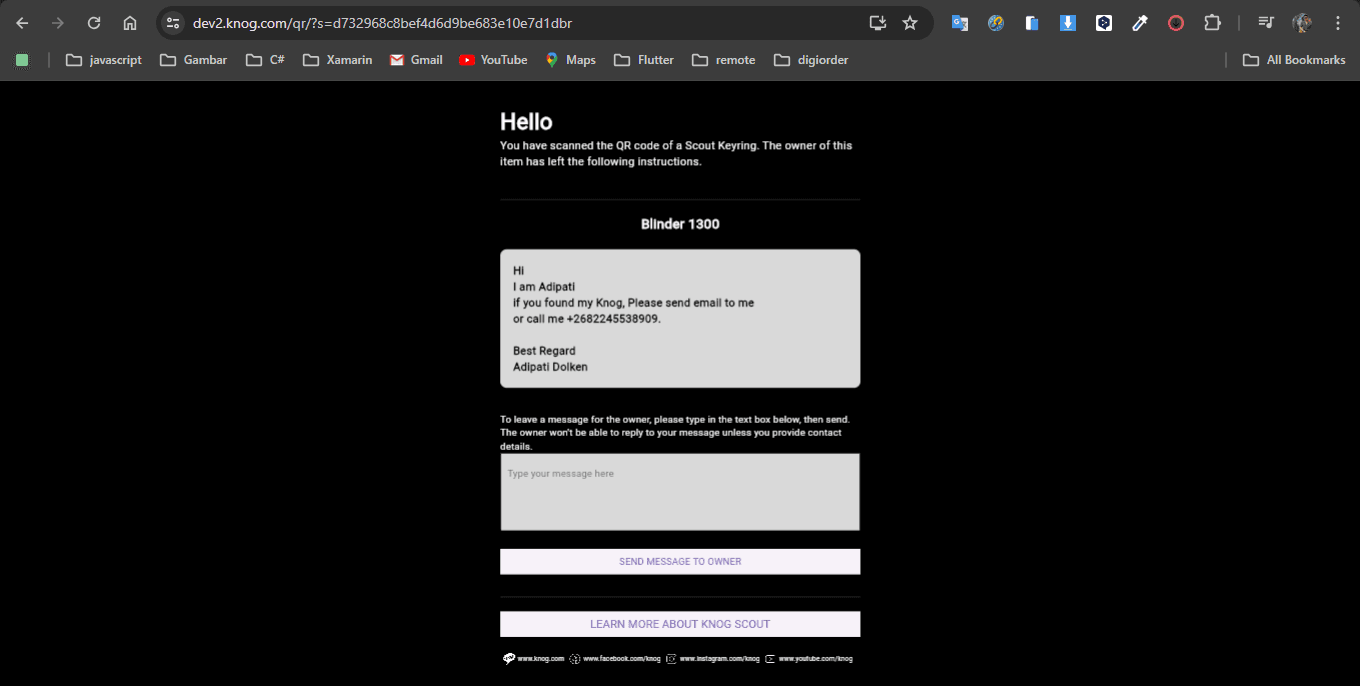1360x686 pixels.
Task: Go back with the browser back arrow
Action: coord(22,23)
